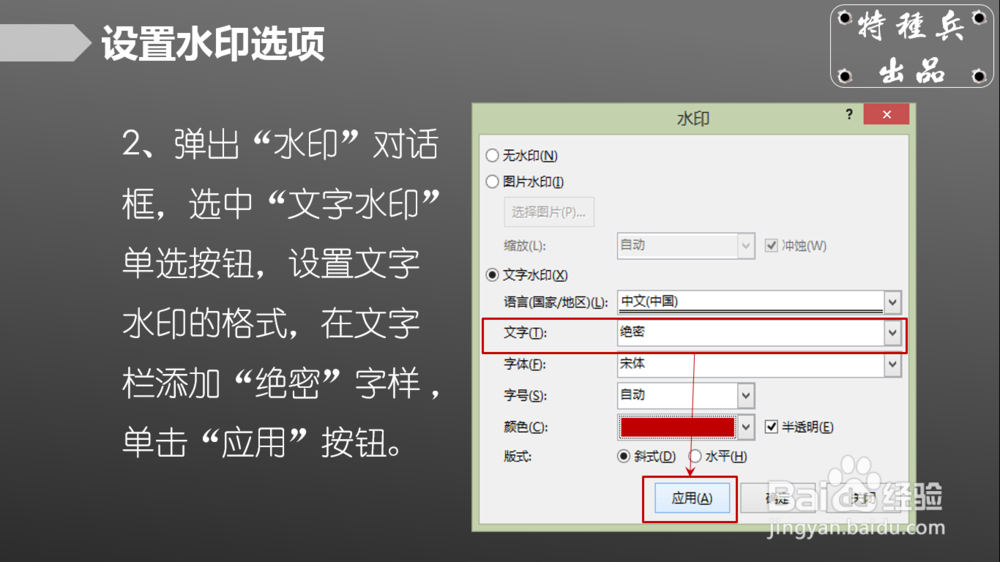Select the 斜式 (diagonal) layout radio button
1000x562 pixels.
coord(624,456)
